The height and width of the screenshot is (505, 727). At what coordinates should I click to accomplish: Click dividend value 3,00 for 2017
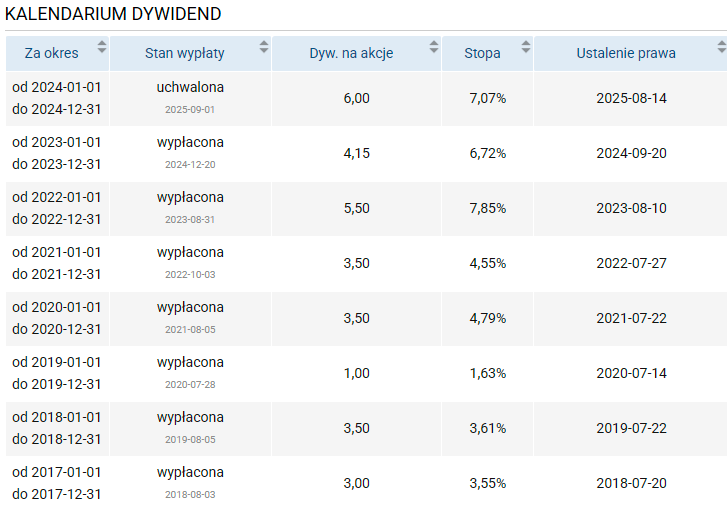pyautogui.click(x=356, y=483)
